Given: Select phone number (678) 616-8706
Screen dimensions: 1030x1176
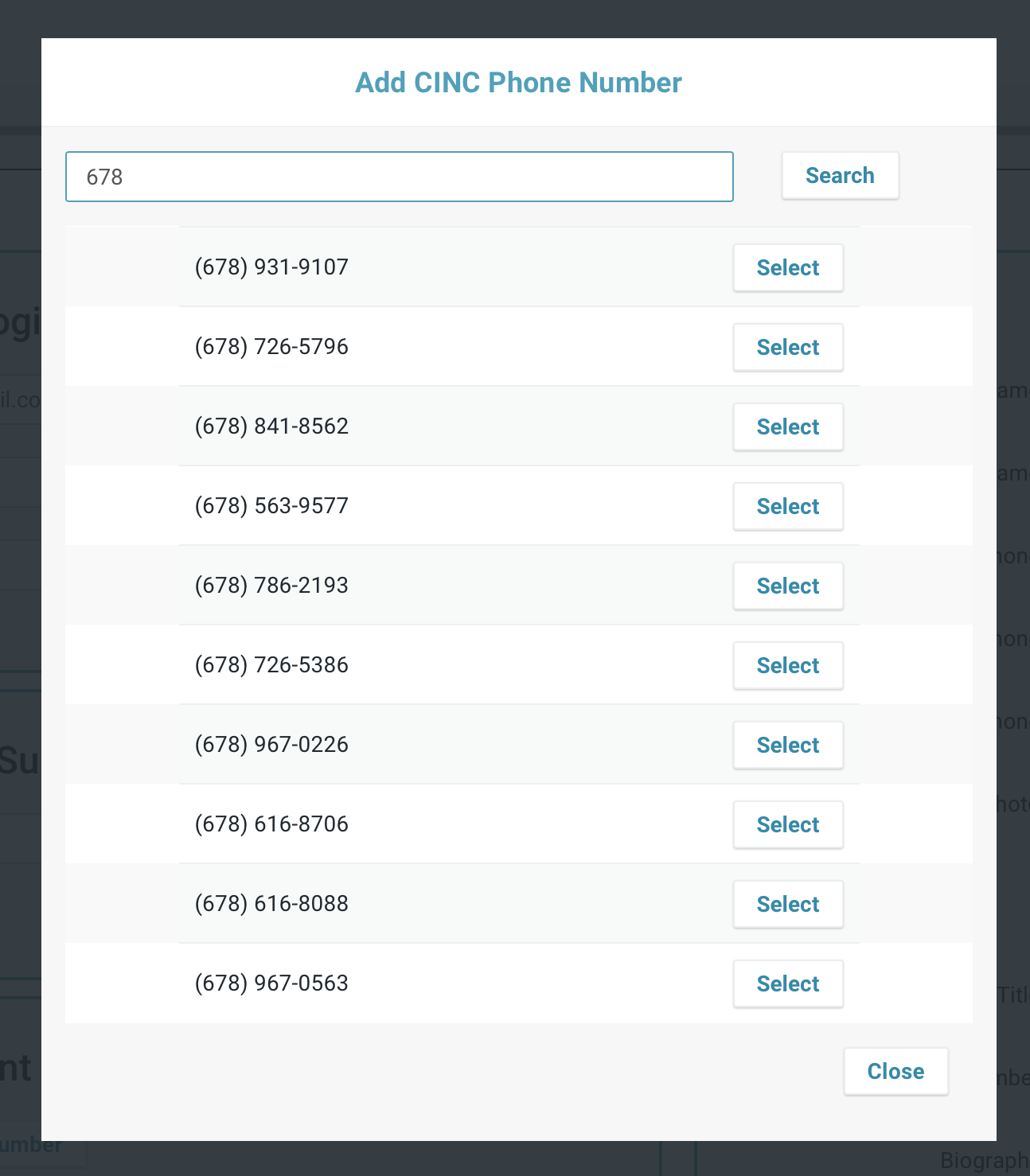Looking at the screenshot, I should [x=787, y=824].
